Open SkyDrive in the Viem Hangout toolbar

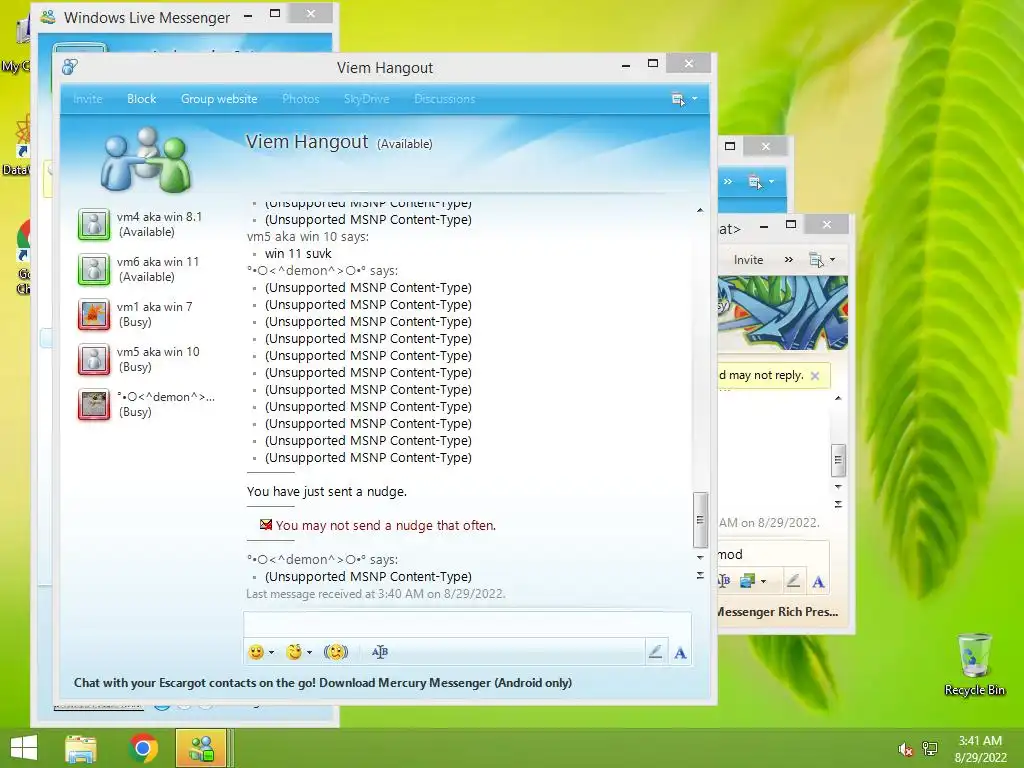tap(366, 99)
